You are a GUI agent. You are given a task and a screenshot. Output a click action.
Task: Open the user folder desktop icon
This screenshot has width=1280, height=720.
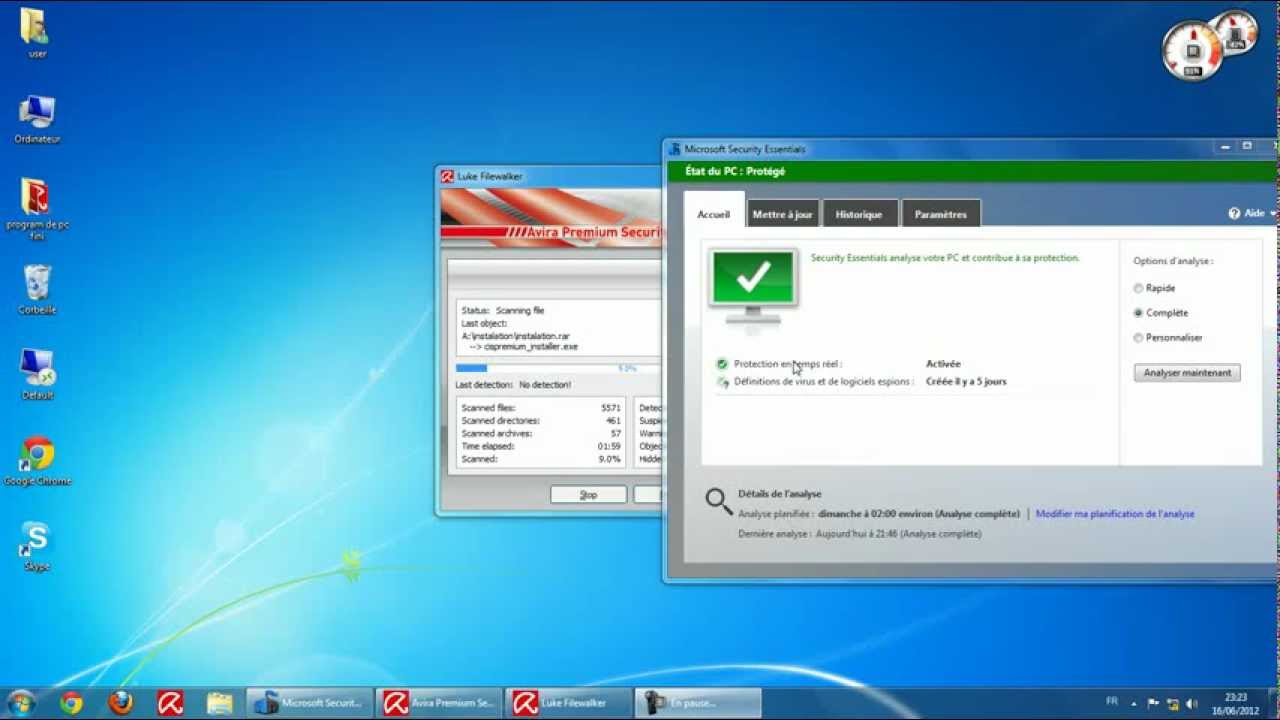(x=36, y=32)
